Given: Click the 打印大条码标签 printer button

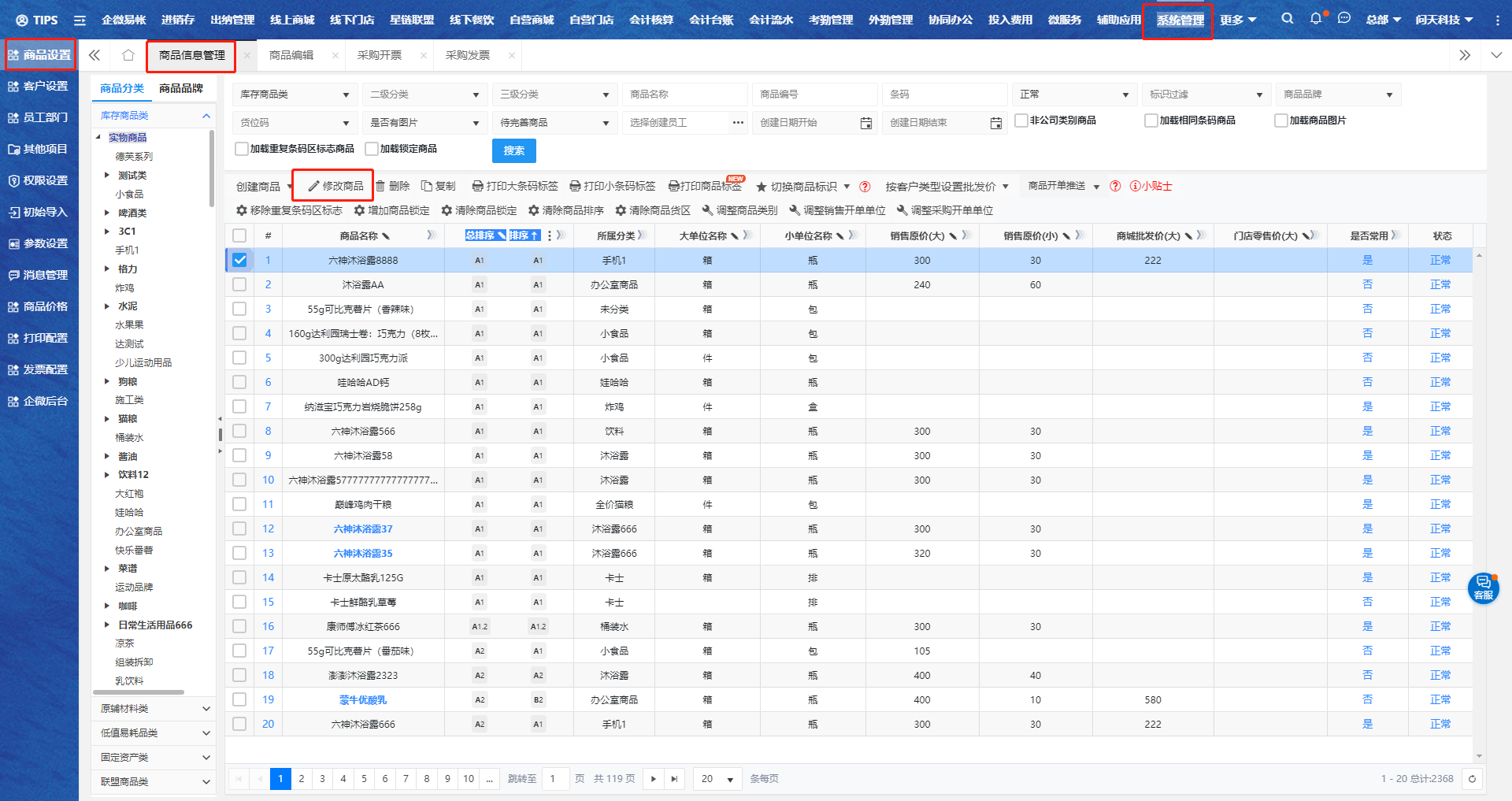Looking at the screenshot, I should tap(514, 186).
